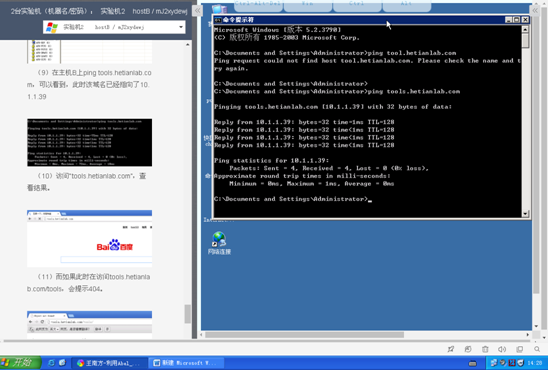Click the round tray icon beside network icon
This screenshot has width=548, height=370.
(503, 363)
